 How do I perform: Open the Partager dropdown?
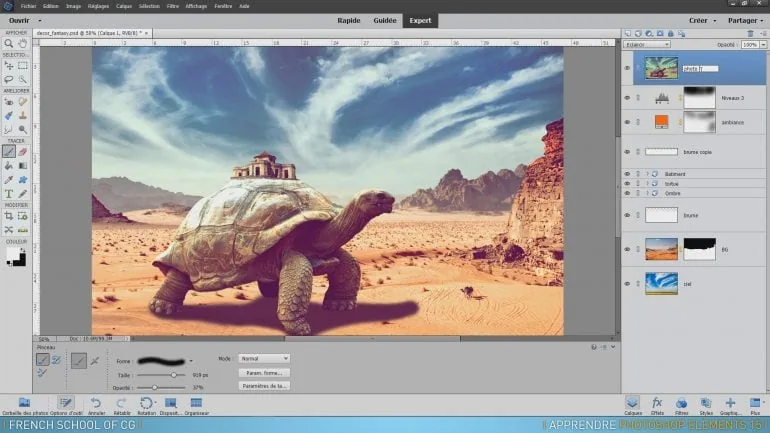(x=745, y=21)
